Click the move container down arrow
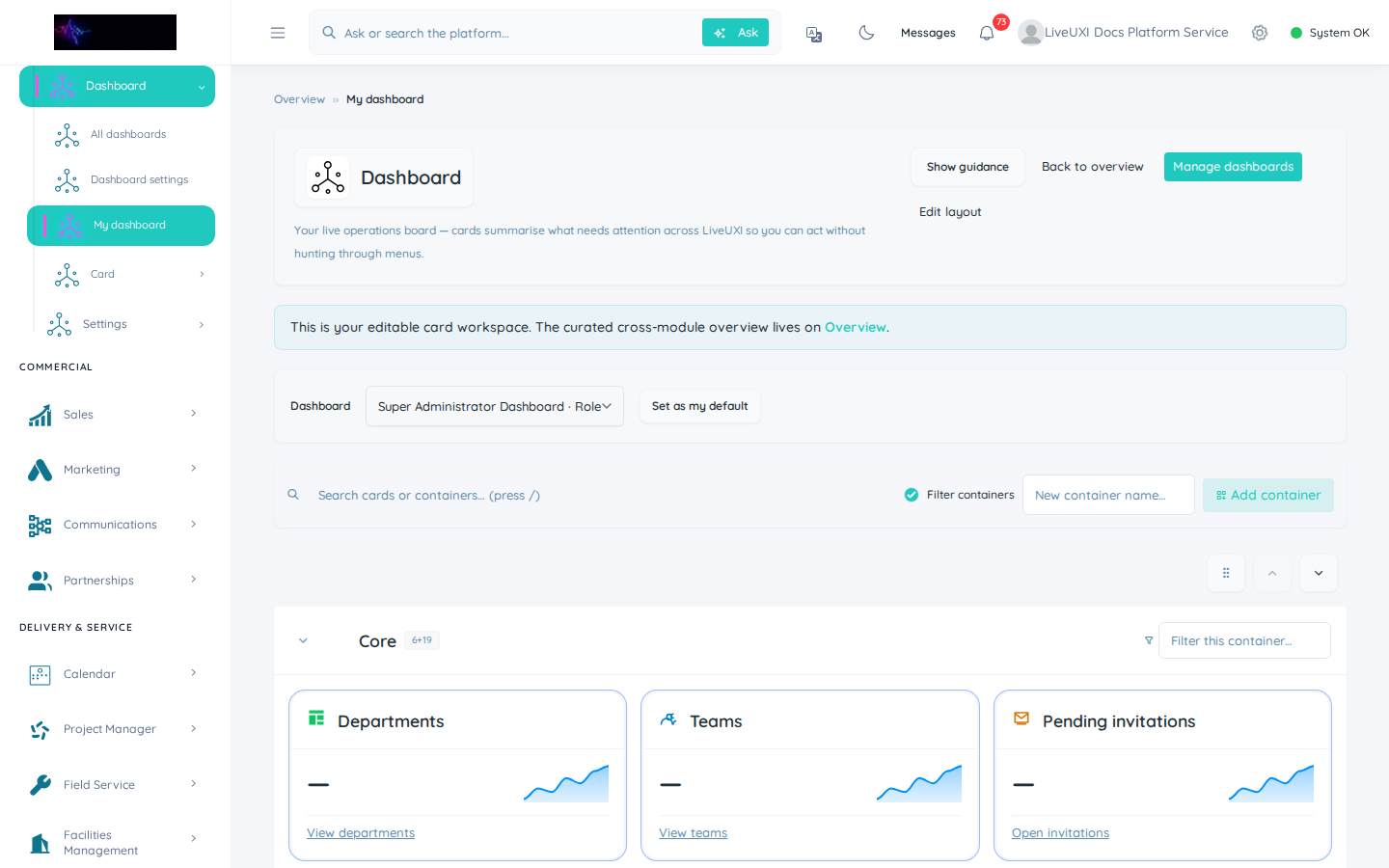1389x868 pixels. click(1319, 573)
